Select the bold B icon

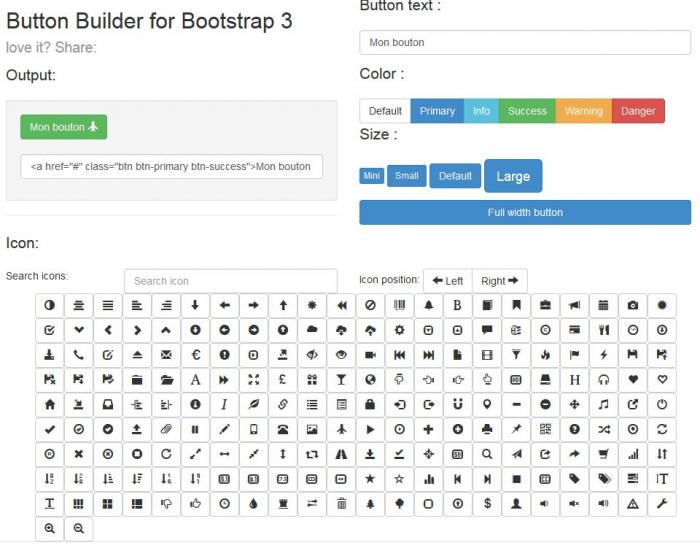[x=457, y=305]
